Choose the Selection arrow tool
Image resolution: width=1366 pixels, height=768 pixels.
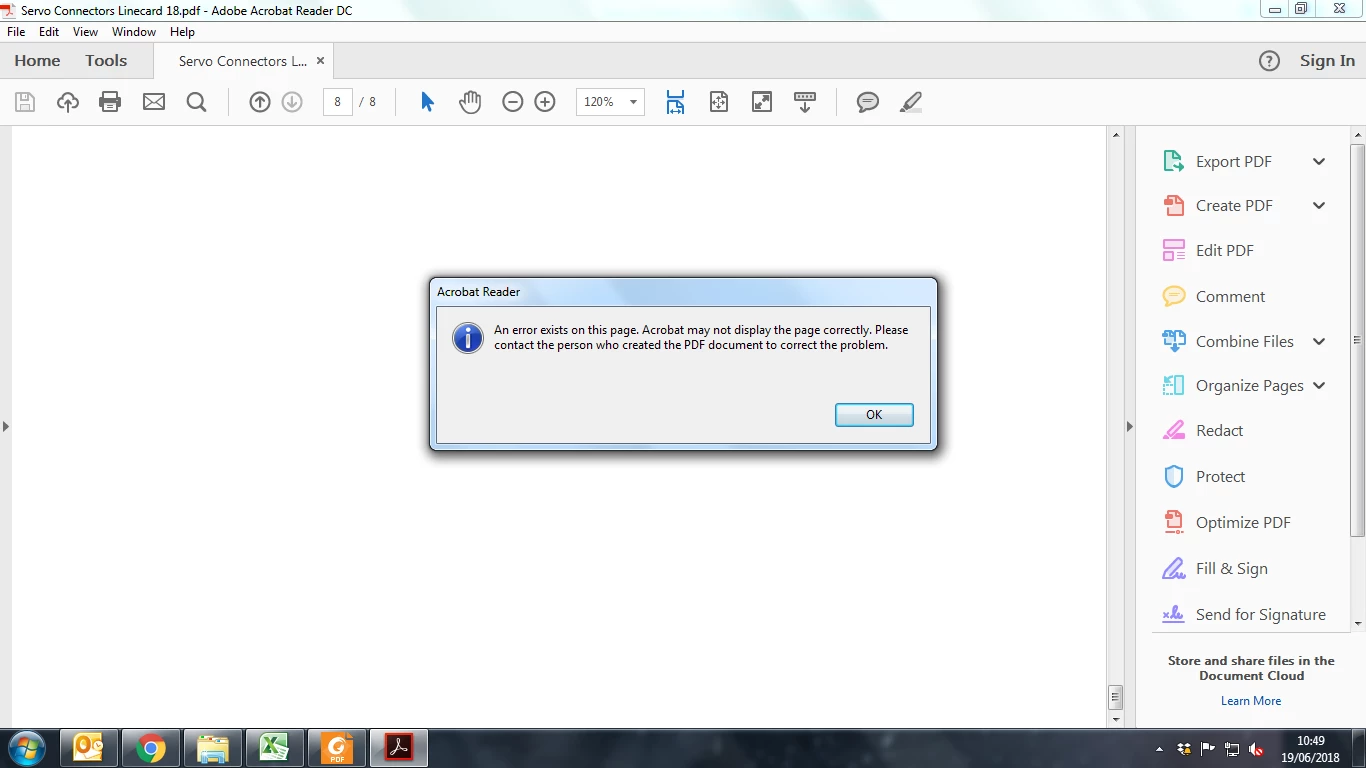coord(427,102)
